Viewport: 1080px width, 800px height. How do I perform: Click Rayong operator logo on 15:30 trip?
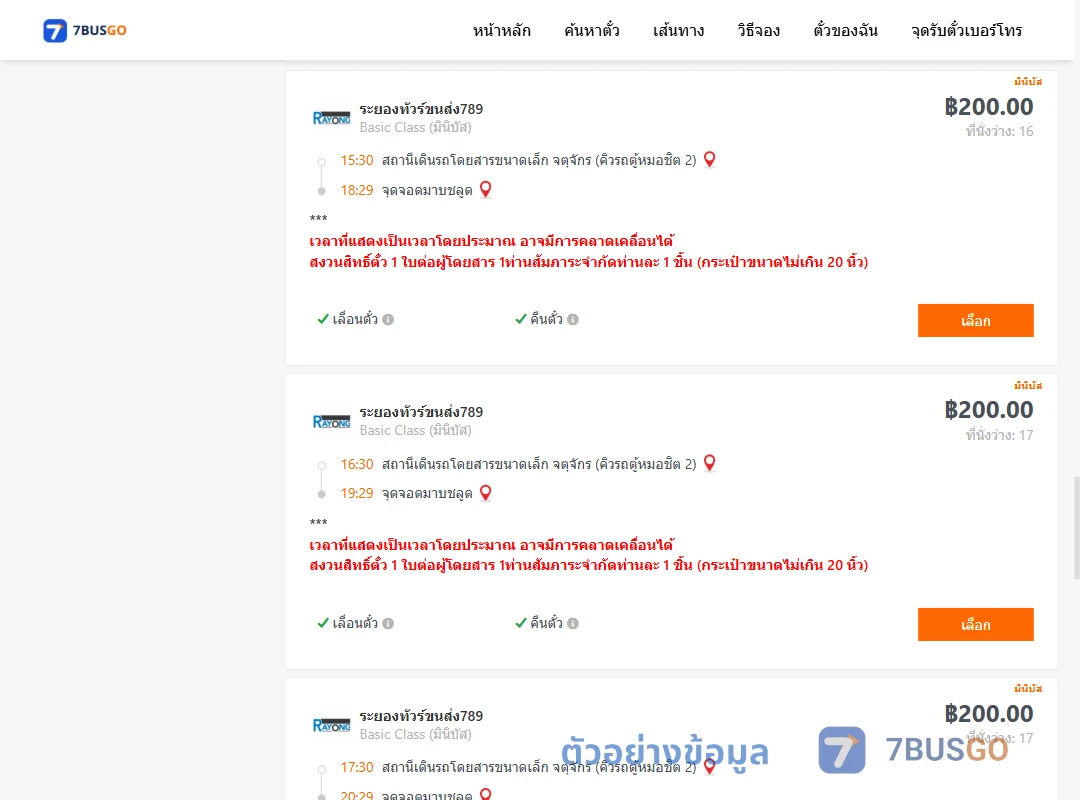pos(331,118)
